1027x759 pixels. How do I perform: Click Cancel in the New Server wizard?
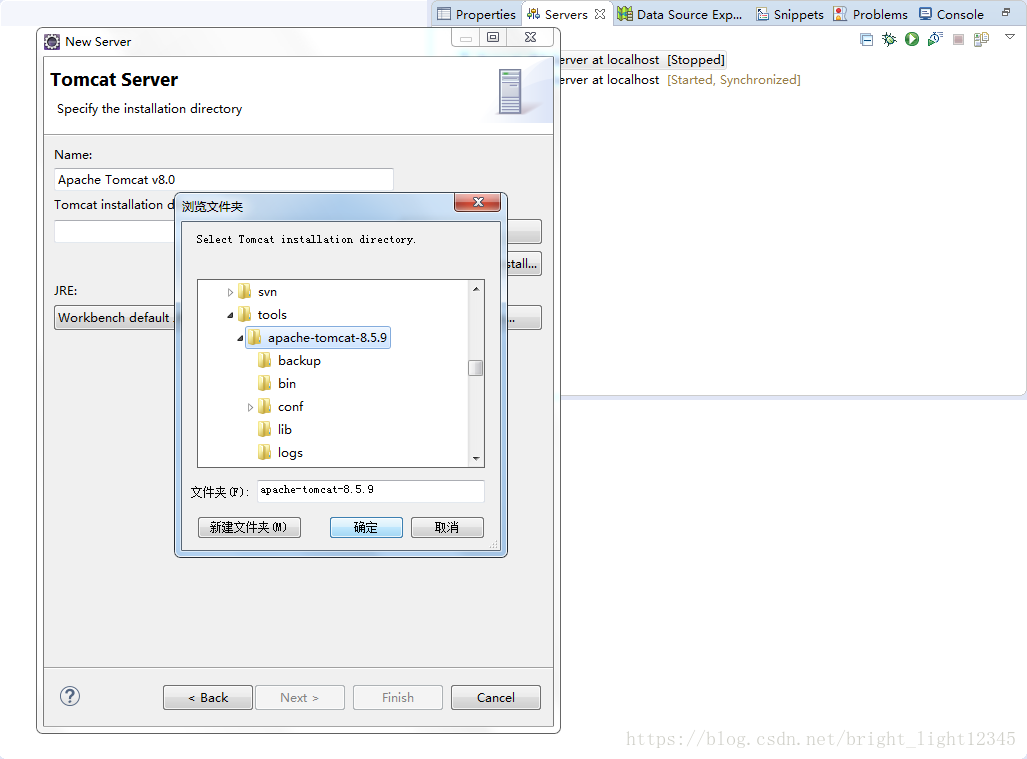pyautogui.click(x=496, y=697)
